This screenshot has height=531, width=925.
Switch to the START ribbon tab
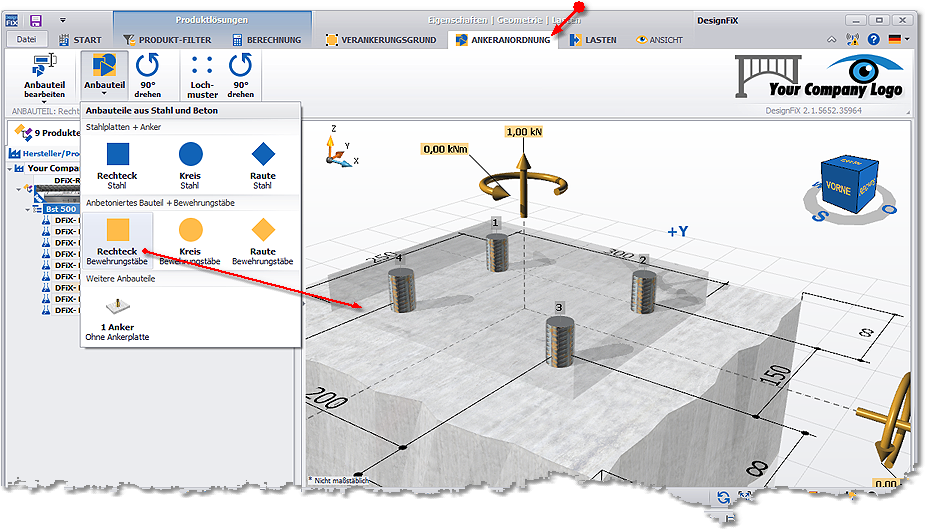(80, 40)
